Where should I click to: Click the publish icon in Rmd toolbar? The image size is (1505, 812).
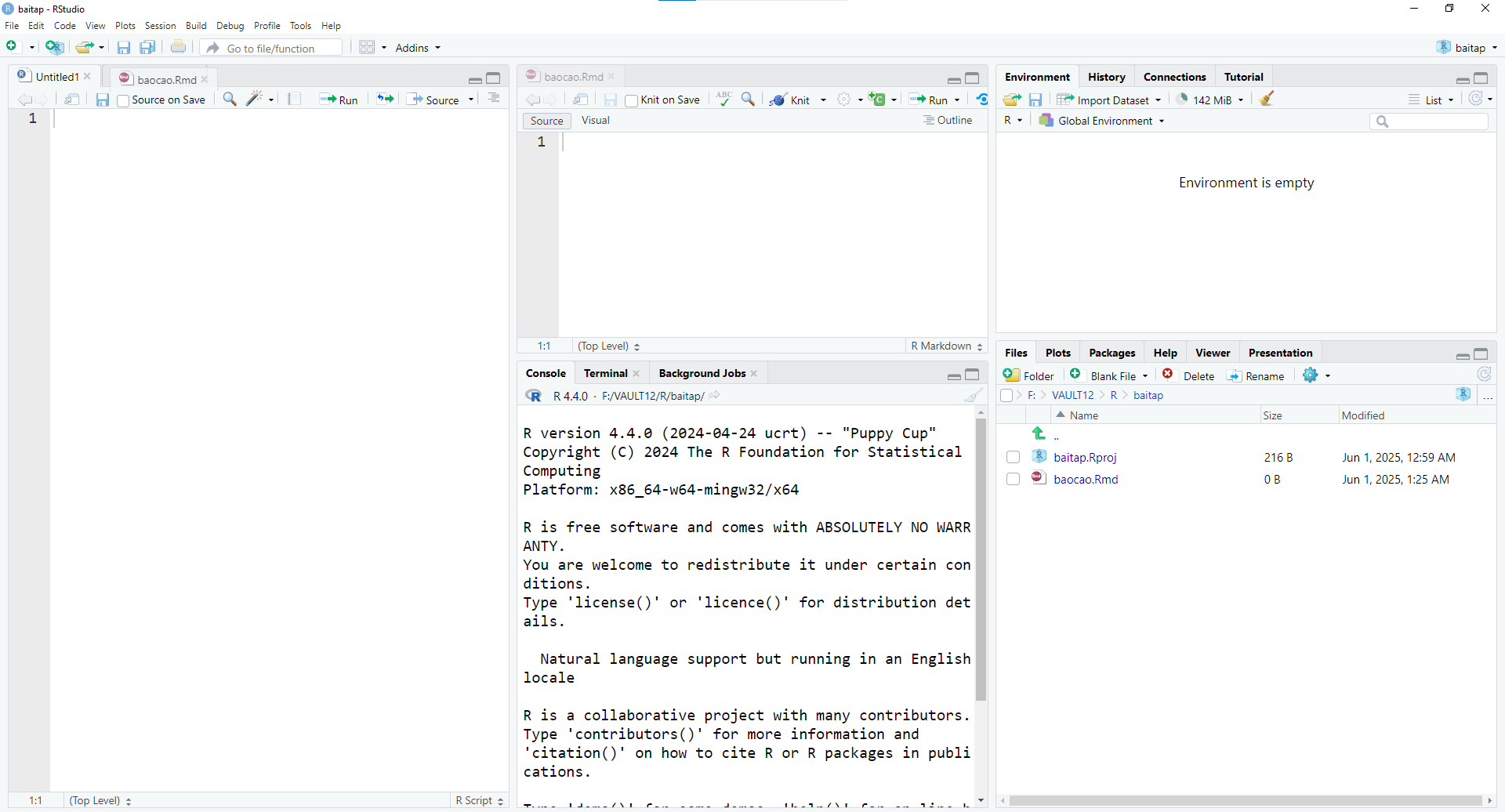click(981, 99)
